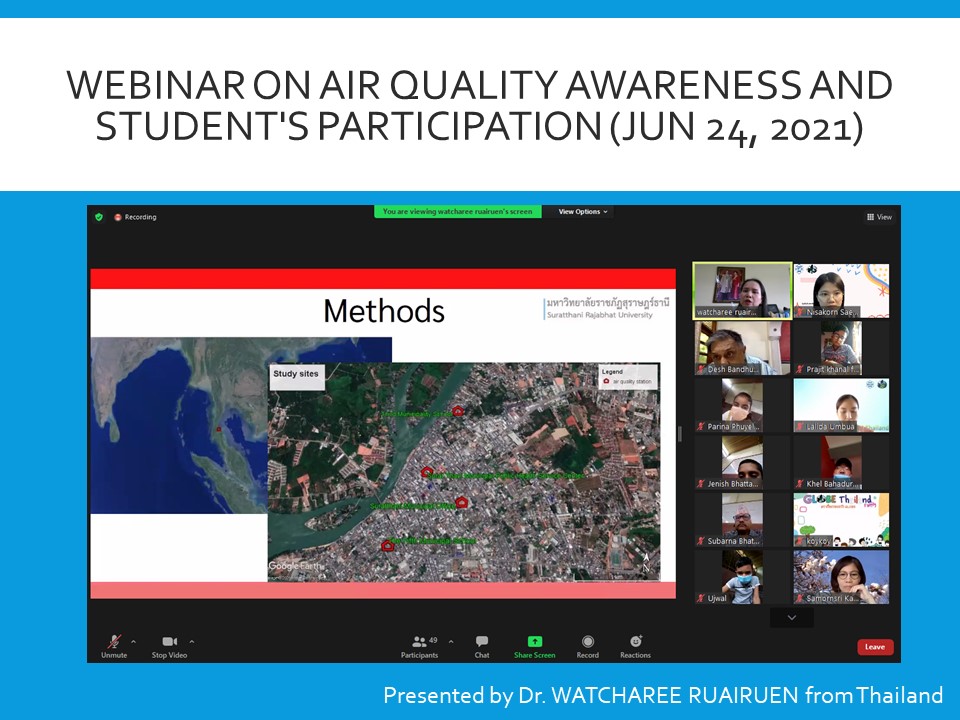Viewport: 960px width, 720px height.
Task: Click the green Share Screen icon
Action: [x=534, y=641]
